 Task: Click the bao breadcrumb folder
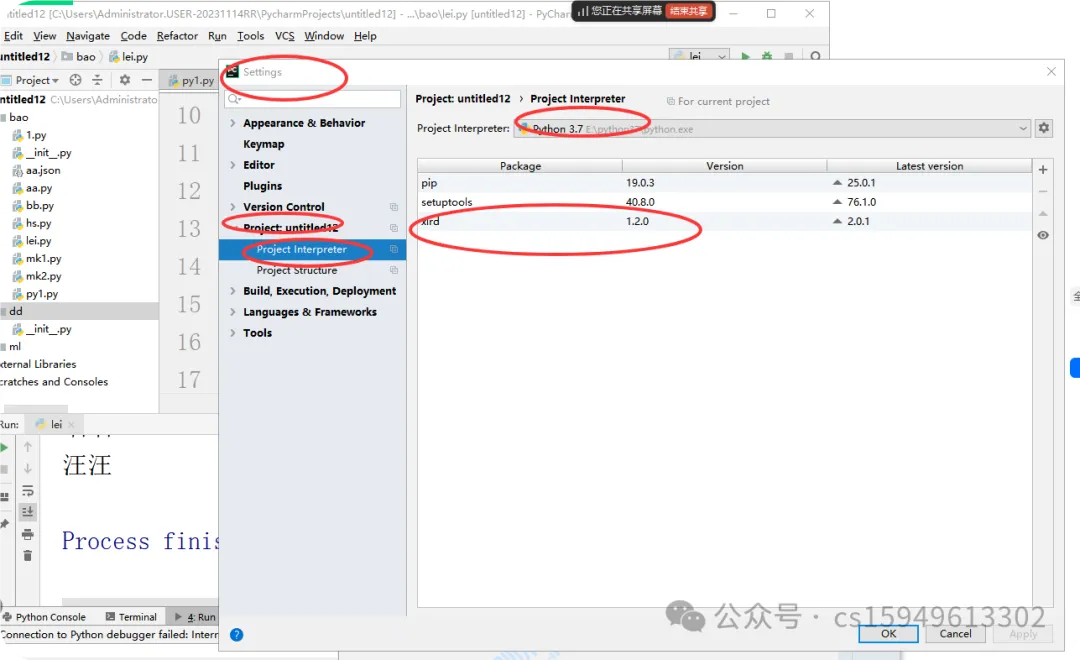click(79, 56)
